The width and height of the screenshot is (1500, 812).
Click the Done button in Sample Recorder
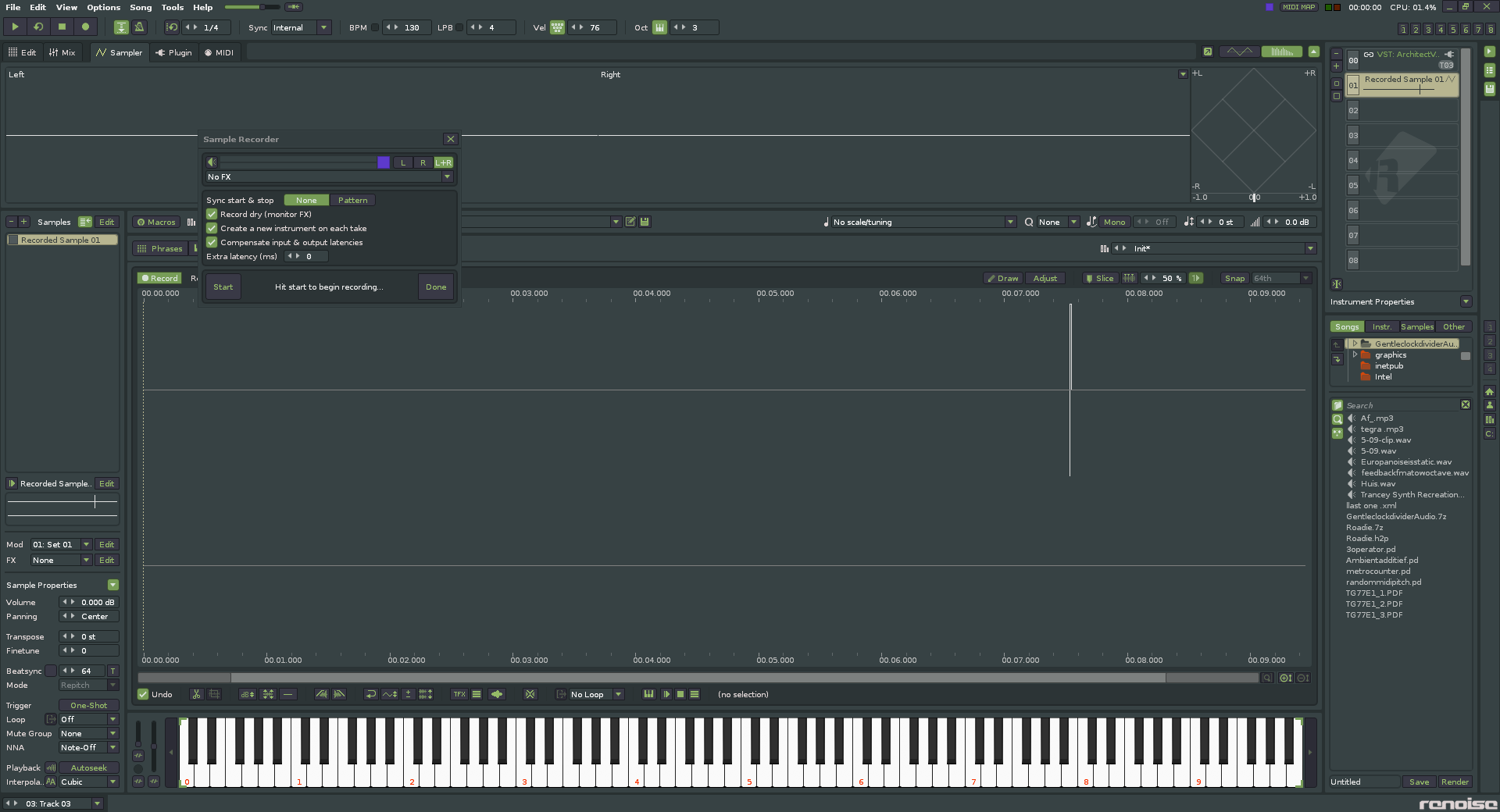(436, 287)
